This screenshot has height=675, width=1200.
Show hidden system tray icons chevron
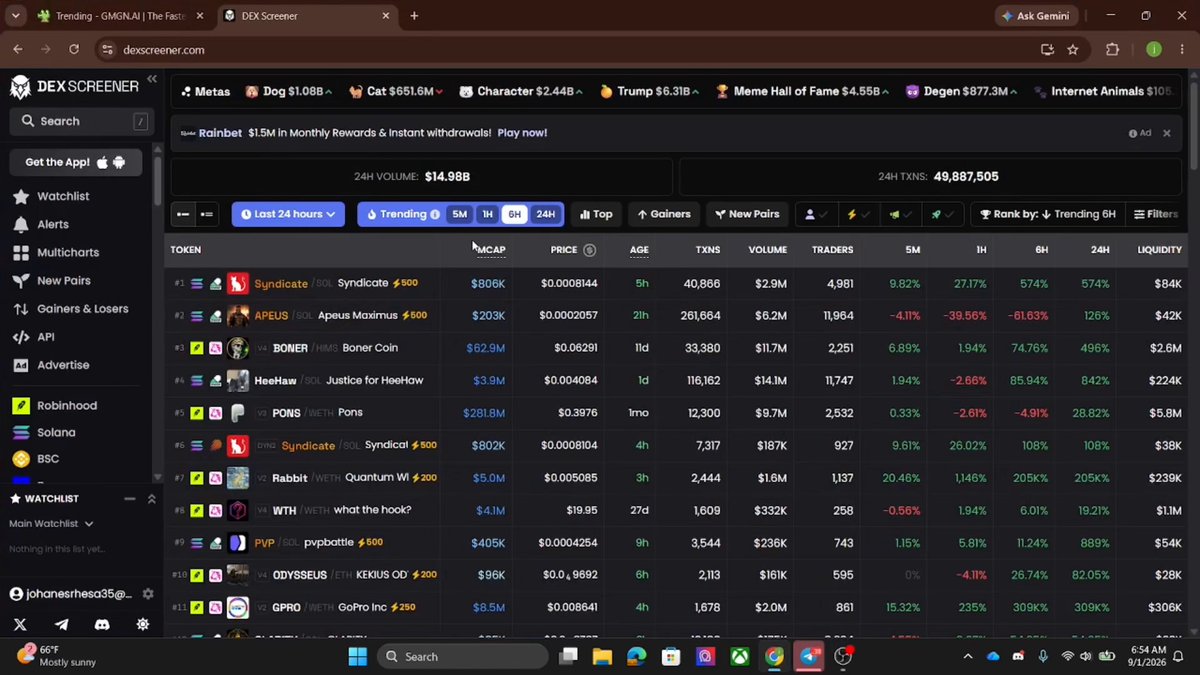[967, 657]
